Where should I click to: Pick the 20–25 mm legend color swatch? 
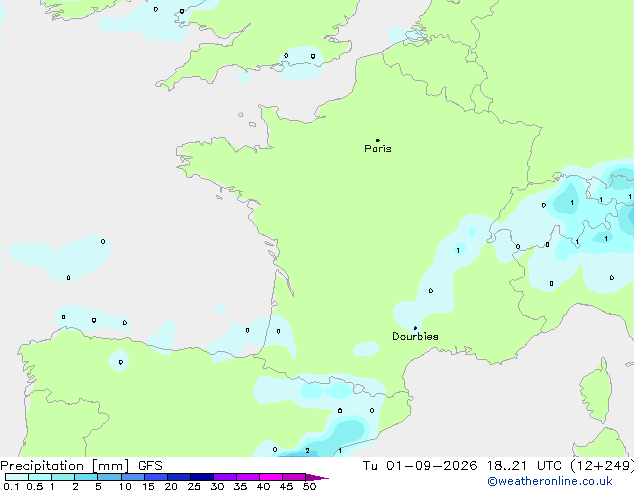pyautogui.click(x=179, y=477)
